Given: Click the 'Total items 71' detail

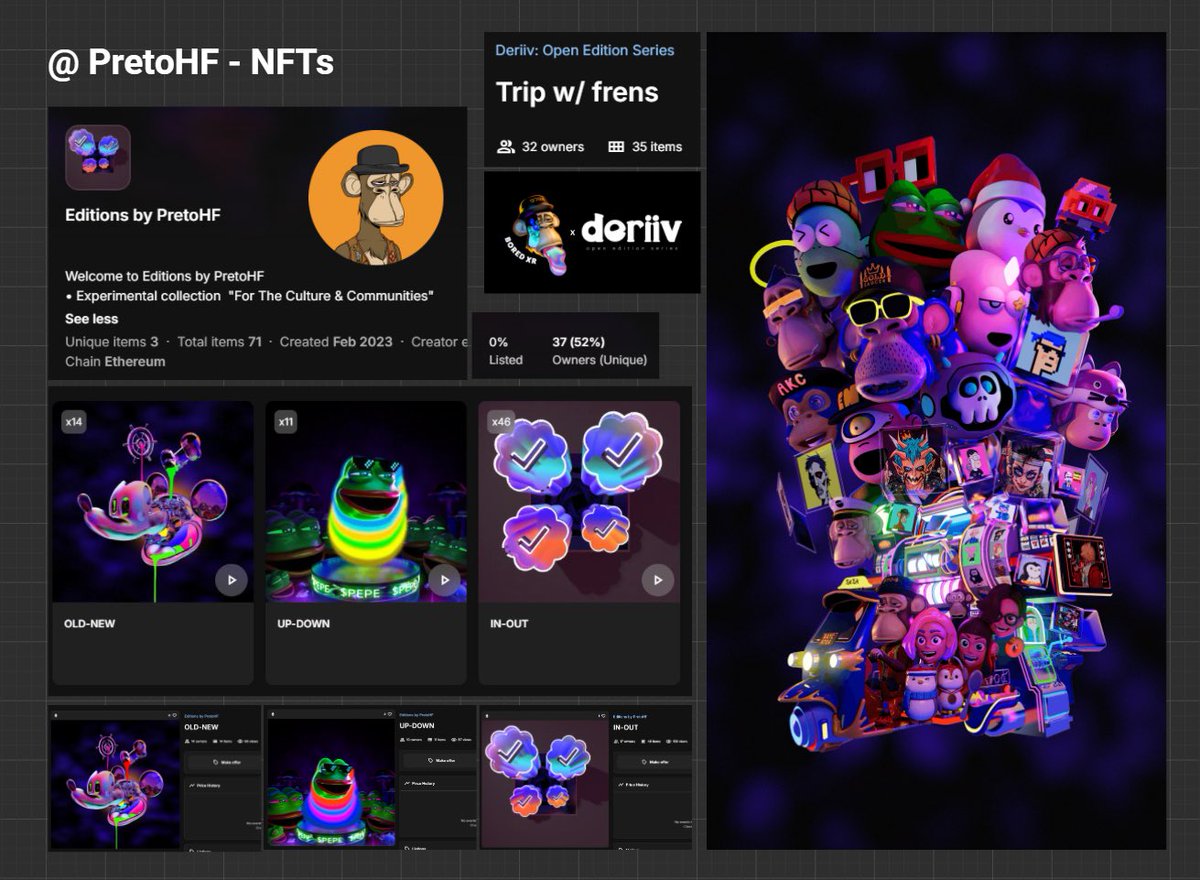Looking at the screenshot, I should 219,342.
